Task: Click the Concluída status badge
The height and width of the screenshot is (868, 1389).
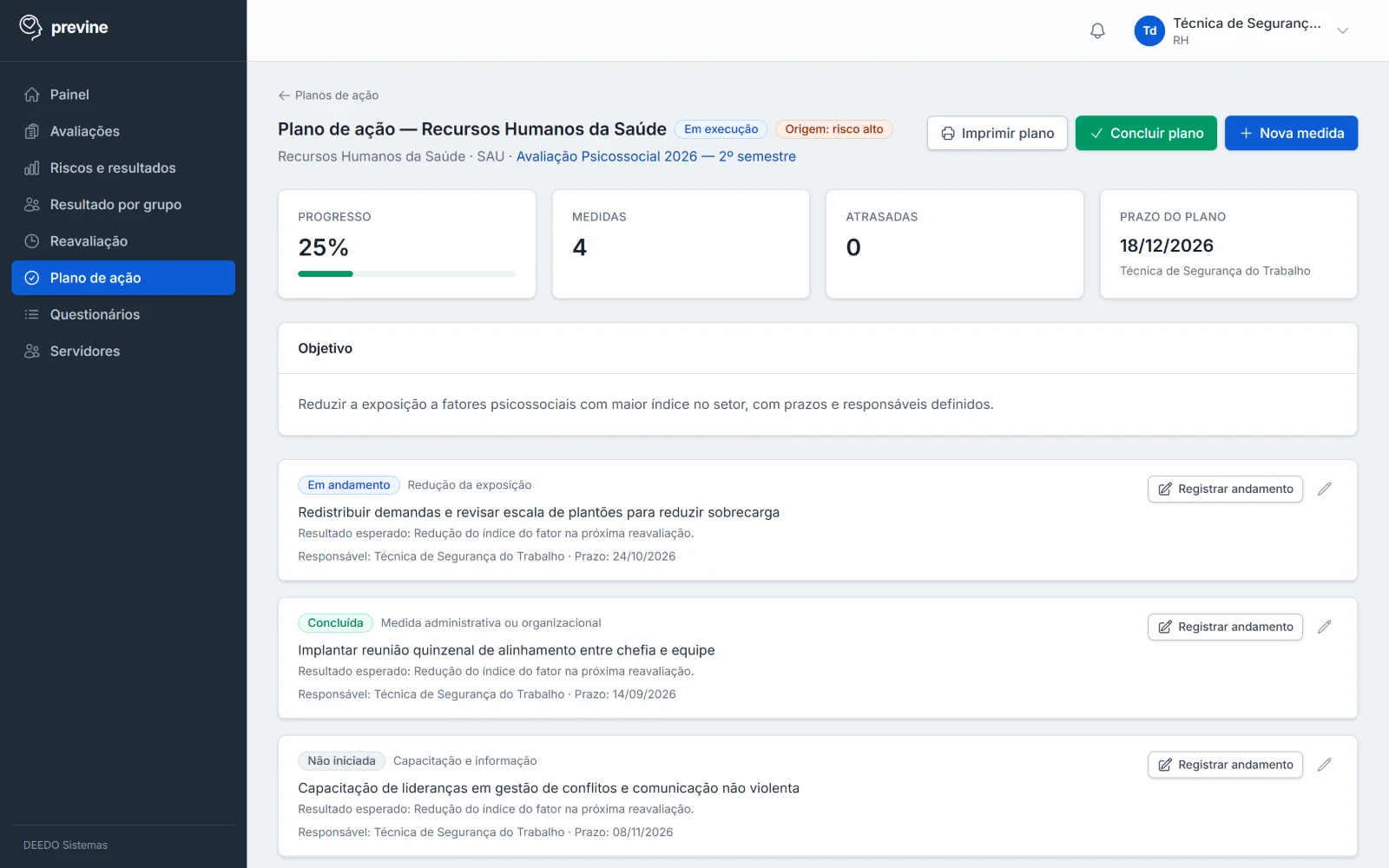Action: pyautogui.click(x=335, y=623)
